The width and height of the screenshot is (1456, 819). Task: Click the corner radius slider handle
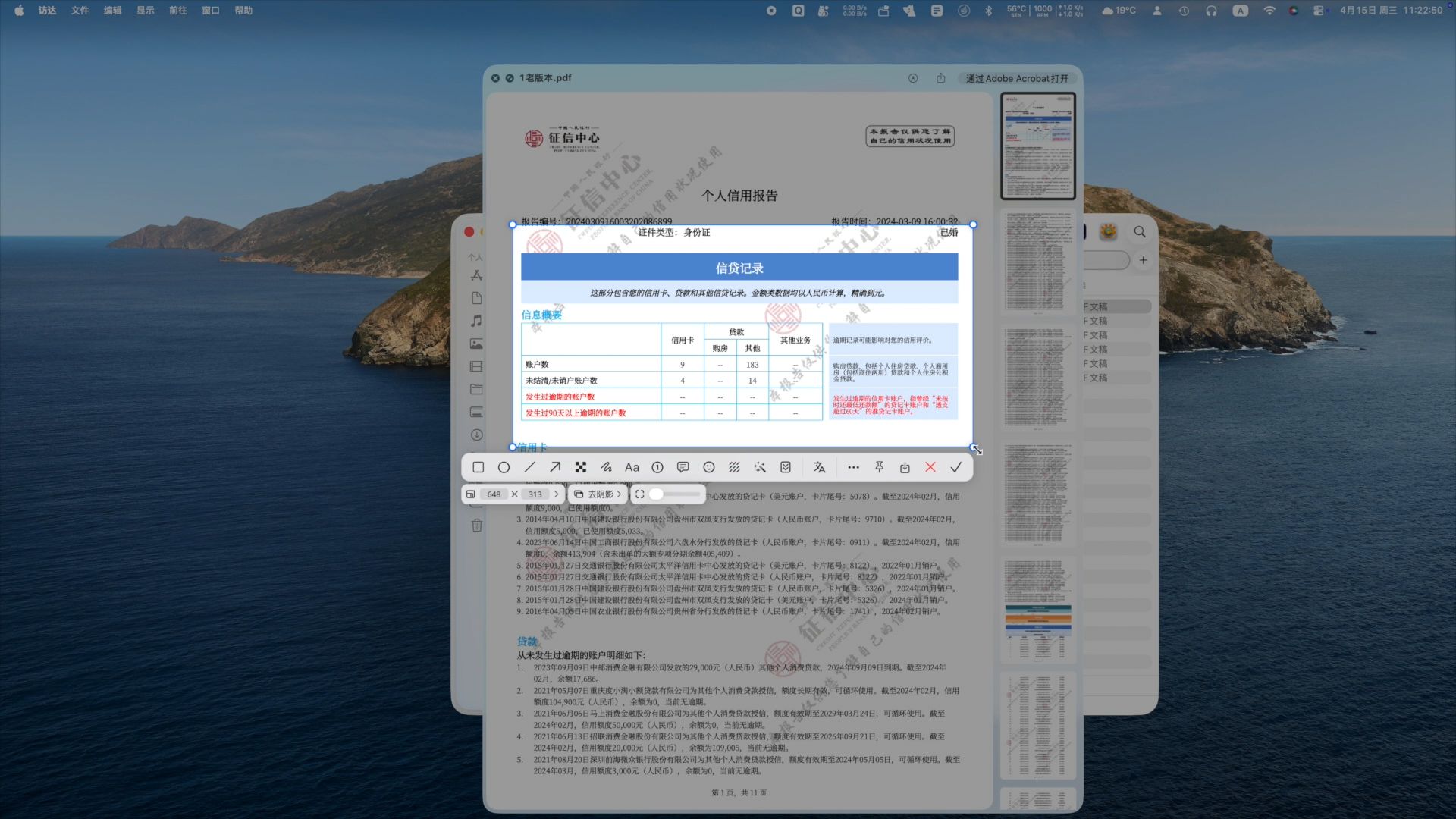point(656,494)
